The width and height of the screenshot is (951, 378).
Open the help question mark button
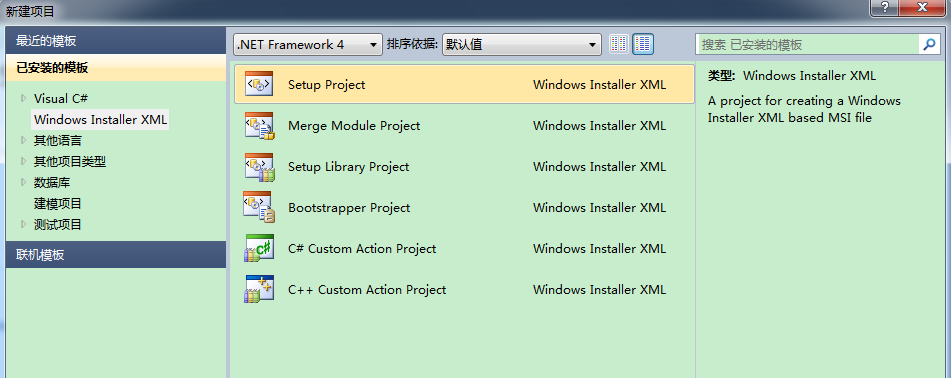pos(886,7)
